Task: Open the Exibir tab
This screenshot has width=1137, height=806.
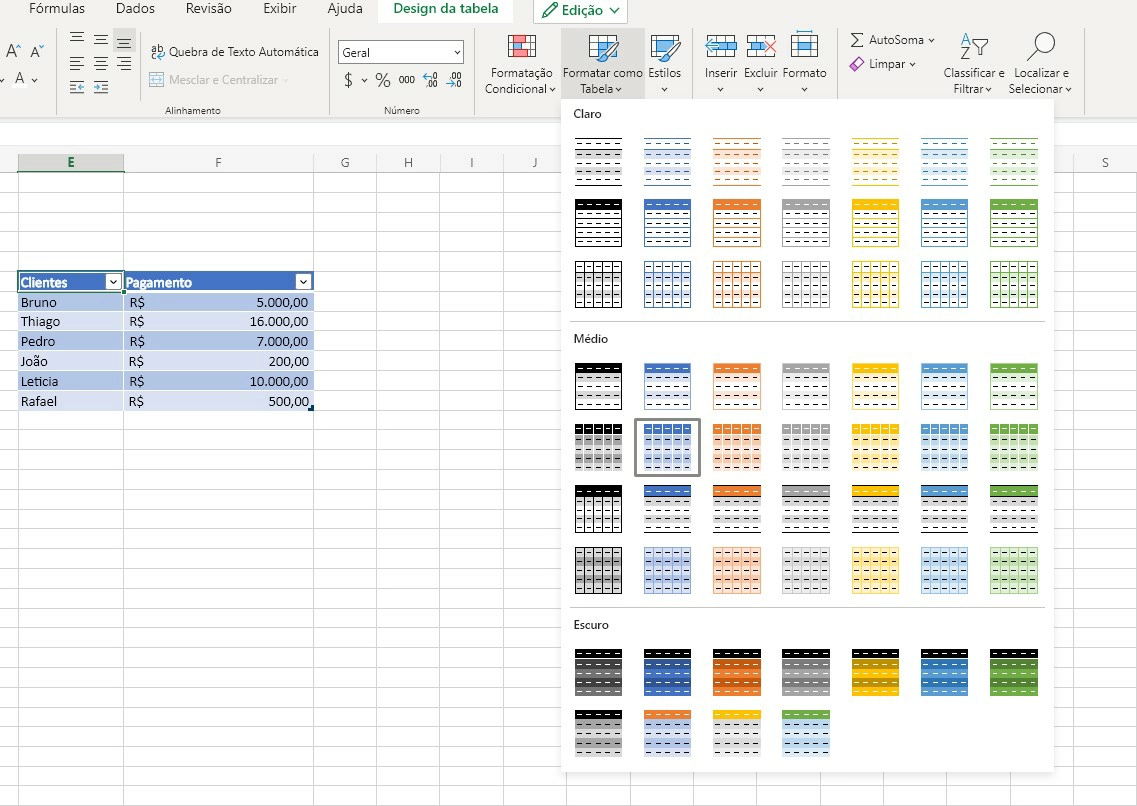Action: [x=279, y=9]
